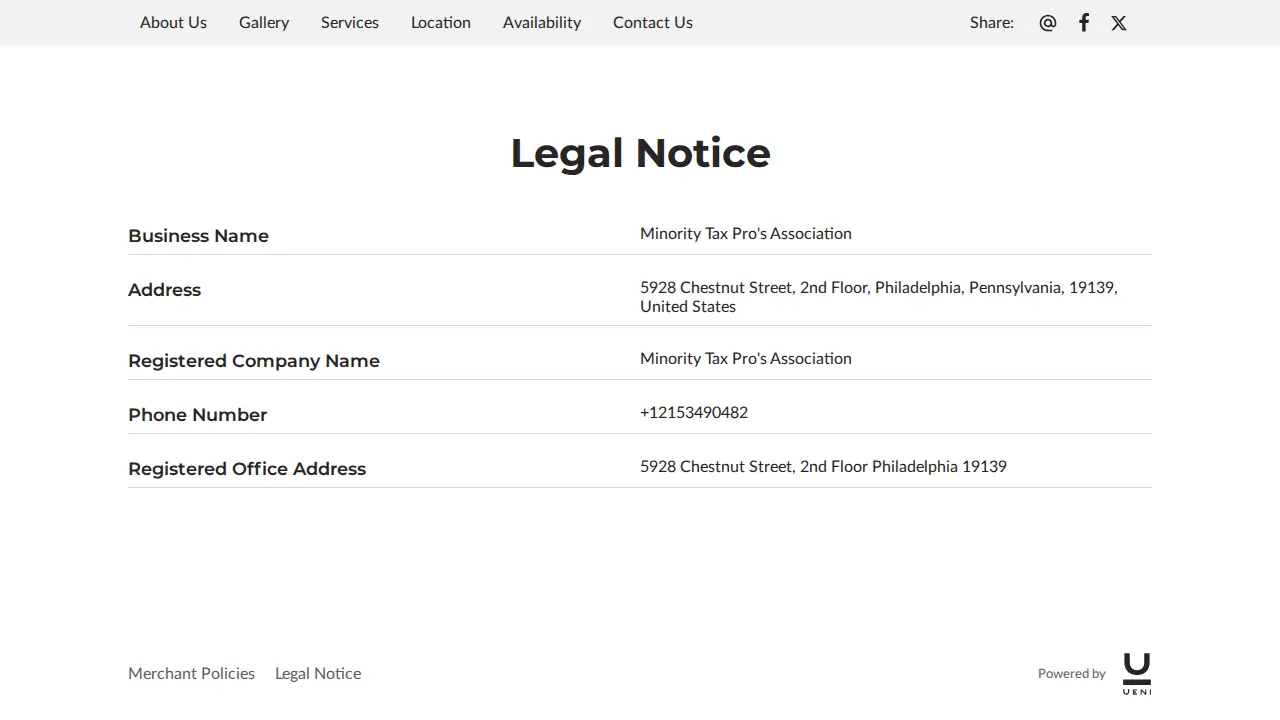
Task: Click the Legal Notice page heading
Action: (x=640, y=153)
